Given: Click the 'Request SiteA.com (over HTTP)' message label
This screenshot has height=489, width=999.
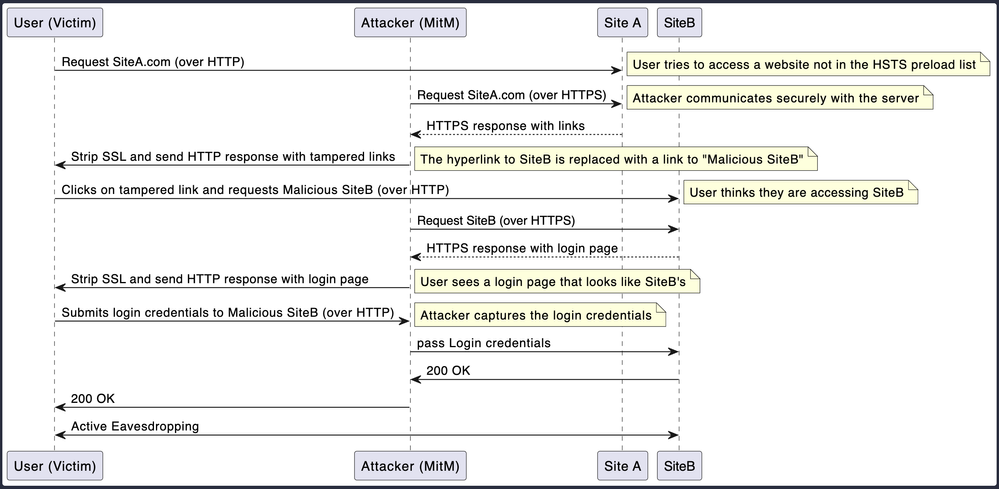Looking at the screenshot, I should [153, 62].
